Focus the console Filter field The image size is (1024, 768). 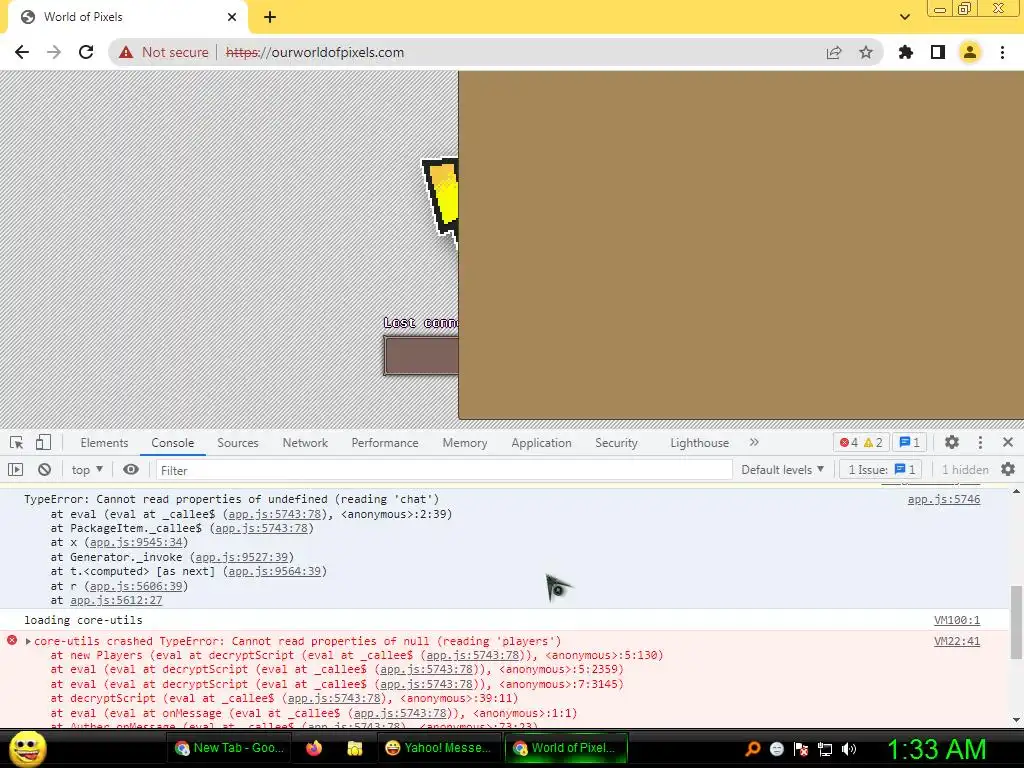click(x=443, y=470)
